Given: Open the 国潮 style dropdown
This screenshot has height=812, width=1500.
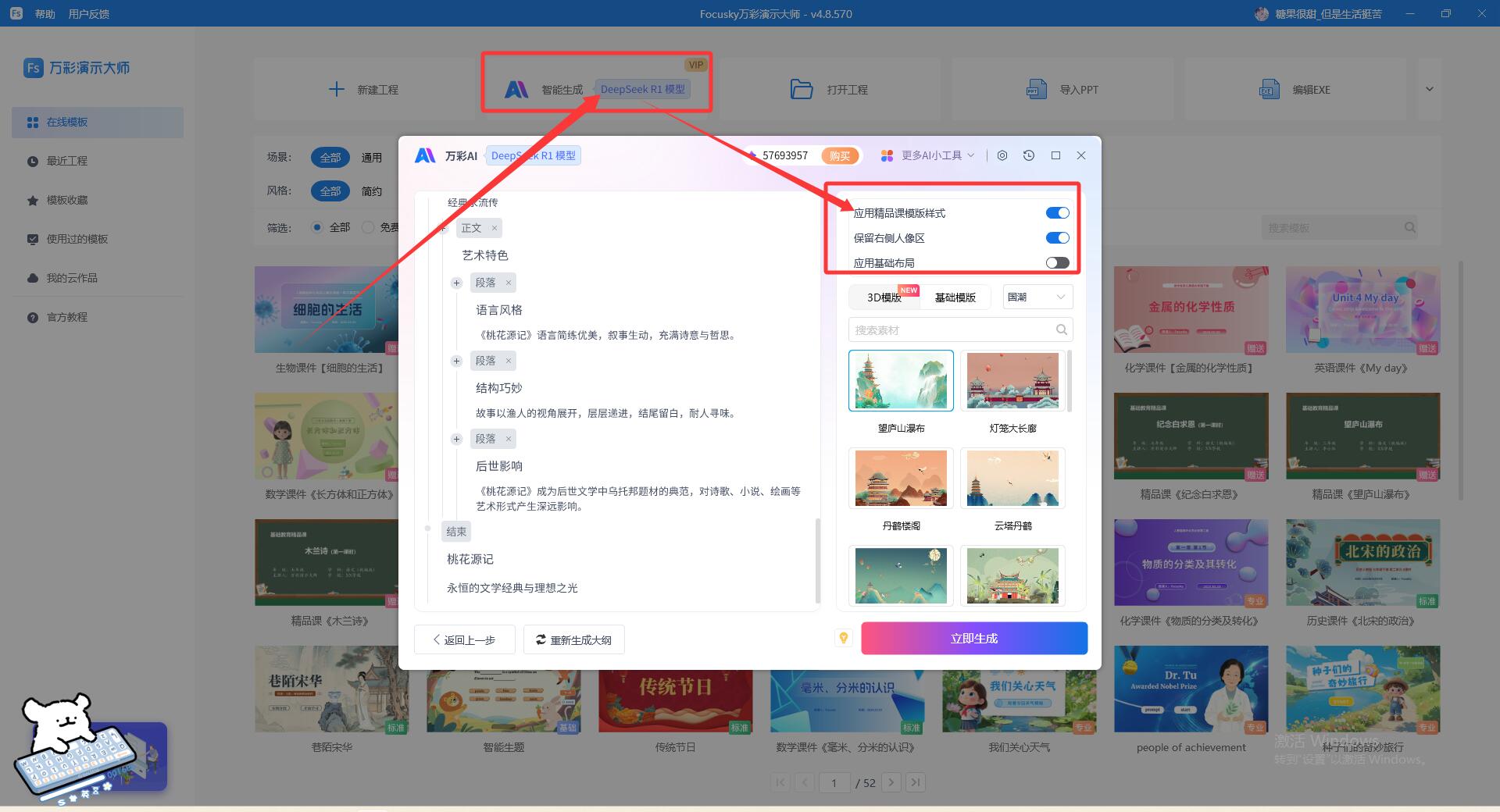Looking at the screenshot, I should click(1037, 297).
